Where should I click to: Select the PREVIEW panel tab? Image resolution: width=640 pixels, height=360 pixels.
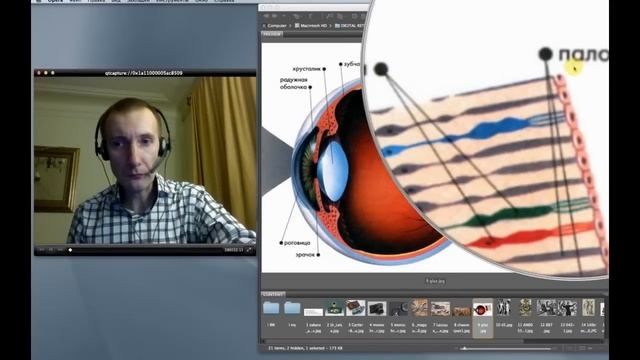pyautogui.click(x=272, y=34)
